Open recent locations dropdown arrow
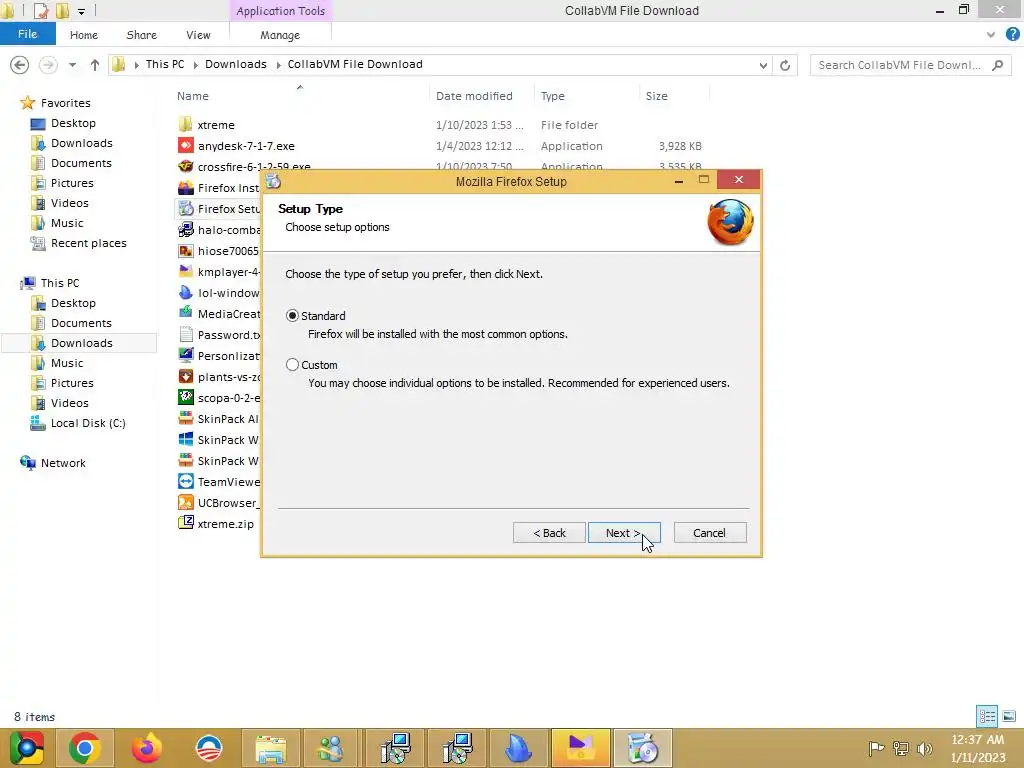The height and width of the screenshot is (768, 1024). pyautogui.click(x=72, y=65)
